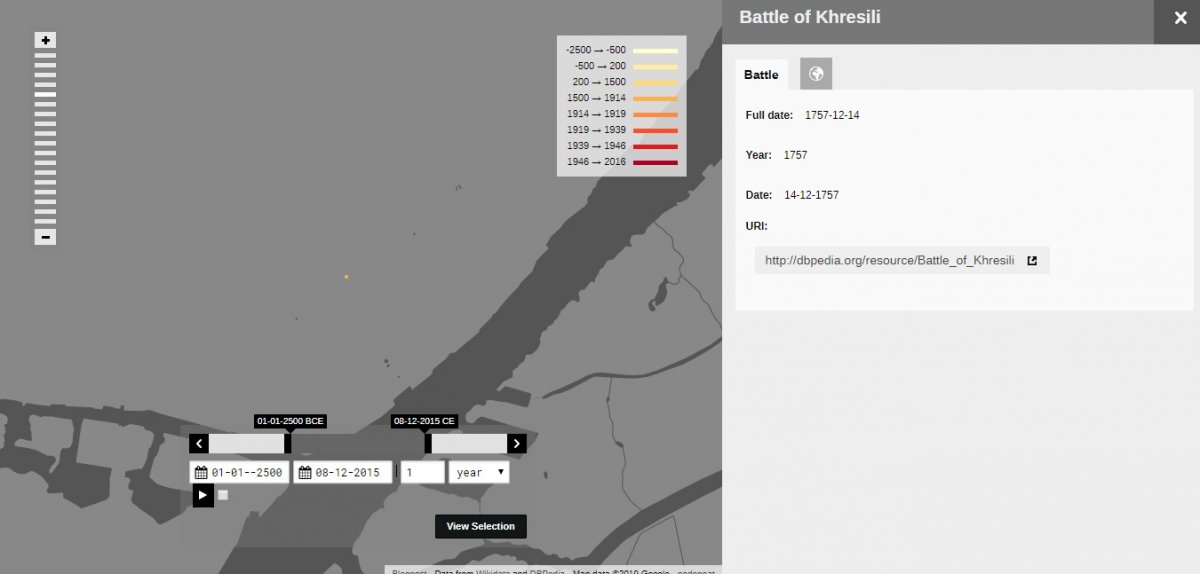
Task: Zoom out with the minus button
Action: (45, 237)
